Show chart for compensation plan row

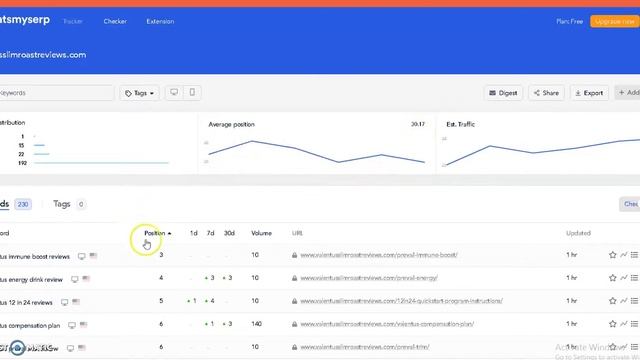tap(624, 324)
